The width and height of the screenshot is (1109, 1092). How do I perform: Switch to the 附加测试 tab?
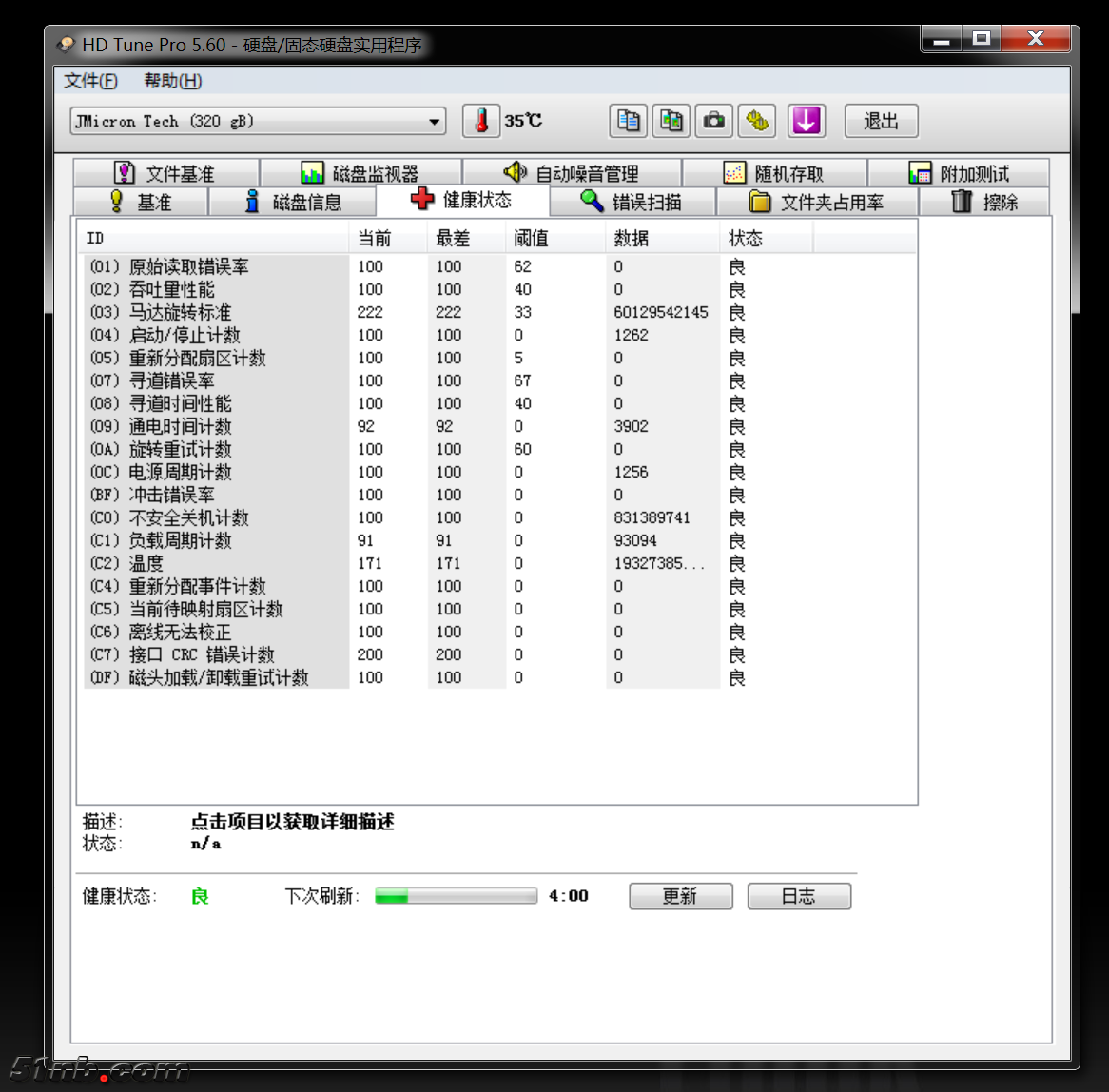coord(959,173)
